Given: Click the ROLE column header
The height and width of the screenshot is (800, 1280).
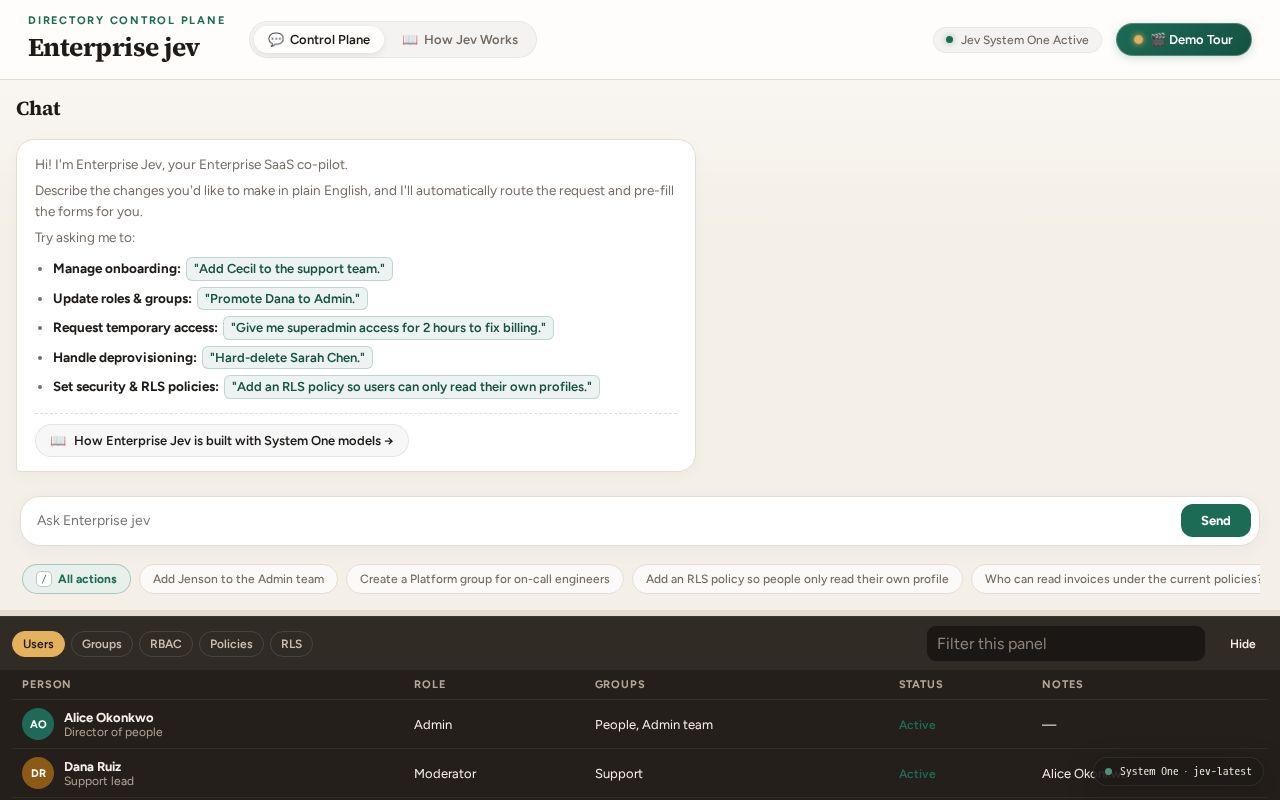Looking at the screenshot, I should [430, 684].
